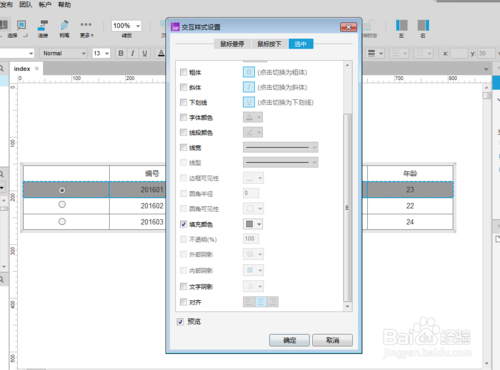Enable the 下划线 (underline) checkbox

(x=183, y=102)
